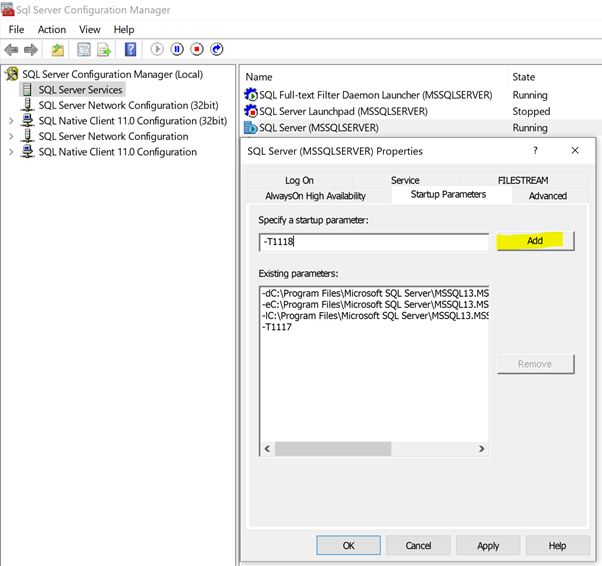602x566 pixels.
Task: Select the -eC:\Program Files parameter row
Action: point(375,304)
